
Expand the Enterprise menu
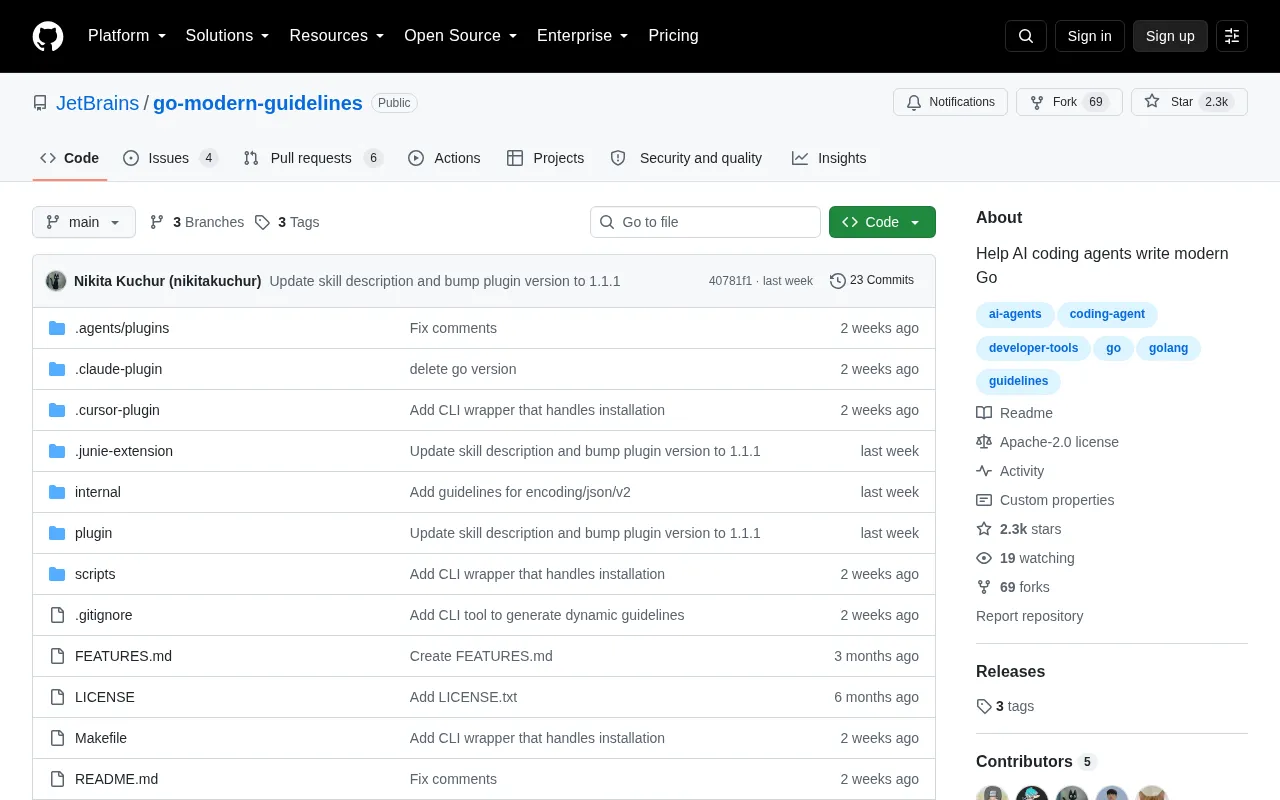(583, 36)
